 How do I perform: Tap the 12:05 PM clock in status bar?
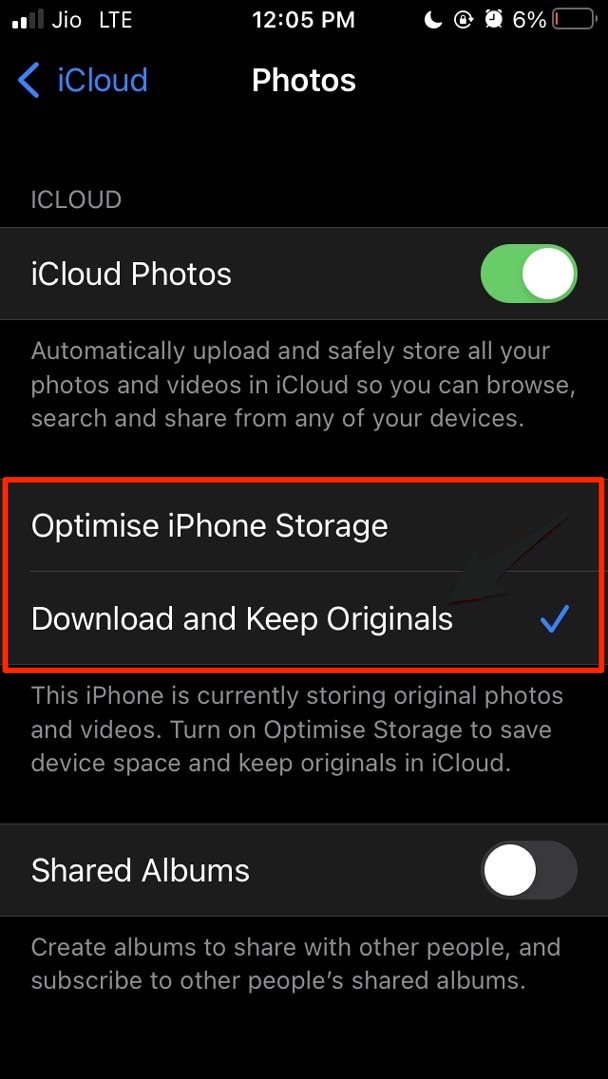pos(303,20)
